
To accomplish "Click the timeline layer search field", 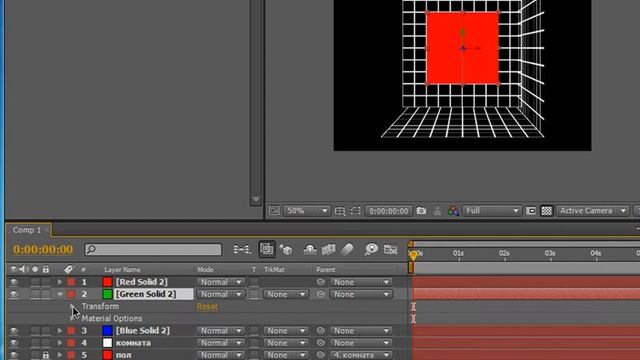I will (153, 249).
